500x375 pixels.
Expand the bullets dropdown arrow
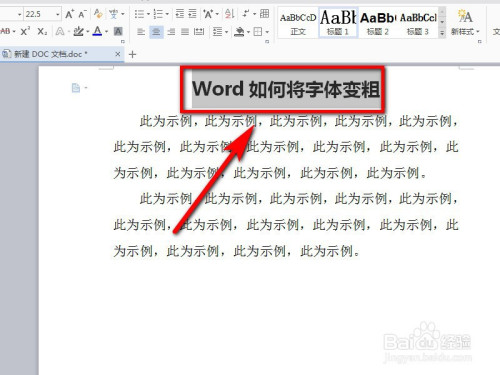(148, 14)
